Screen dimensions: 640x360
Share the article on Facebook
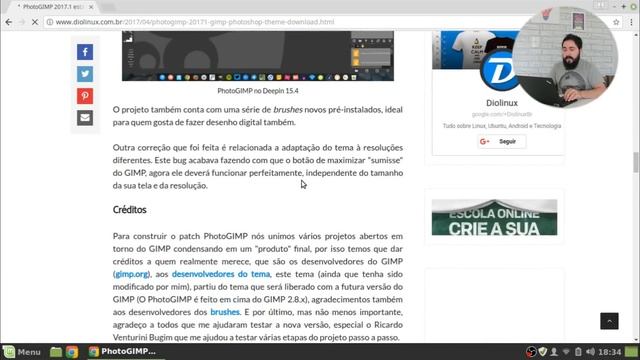(x=85, y=52)
